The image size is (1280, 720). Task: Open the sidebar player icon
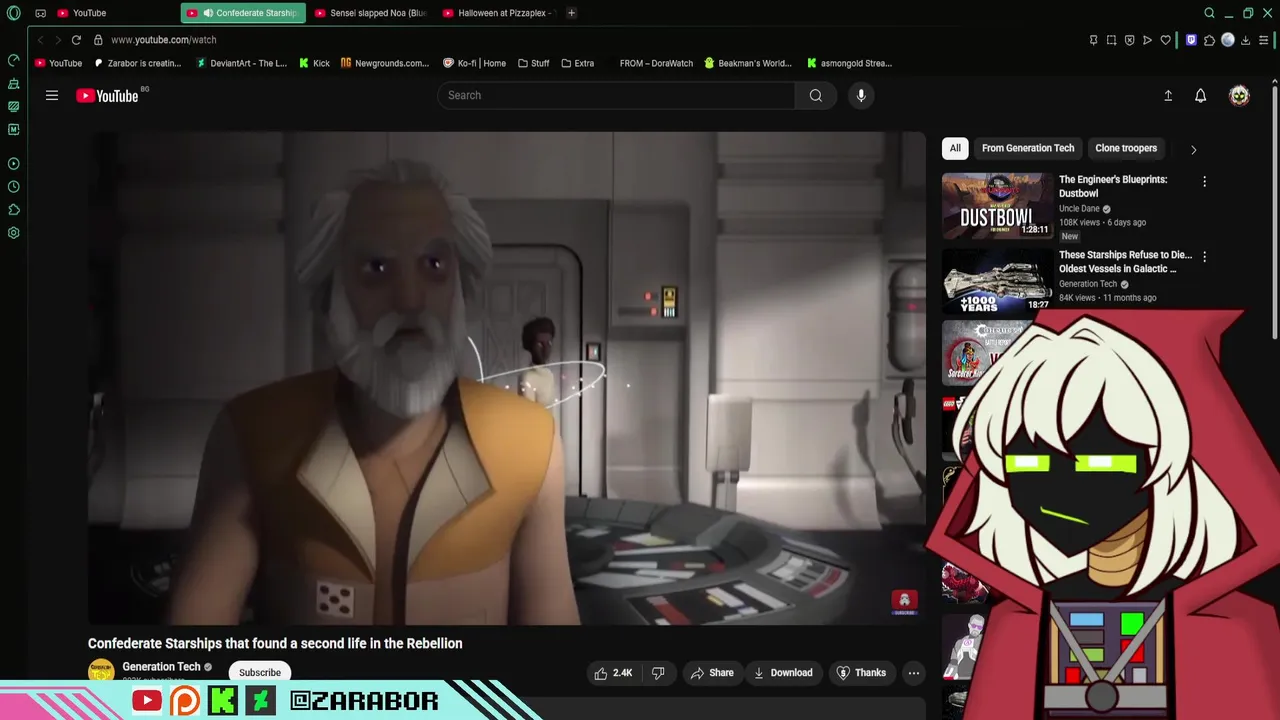click(x=13, y=164)
